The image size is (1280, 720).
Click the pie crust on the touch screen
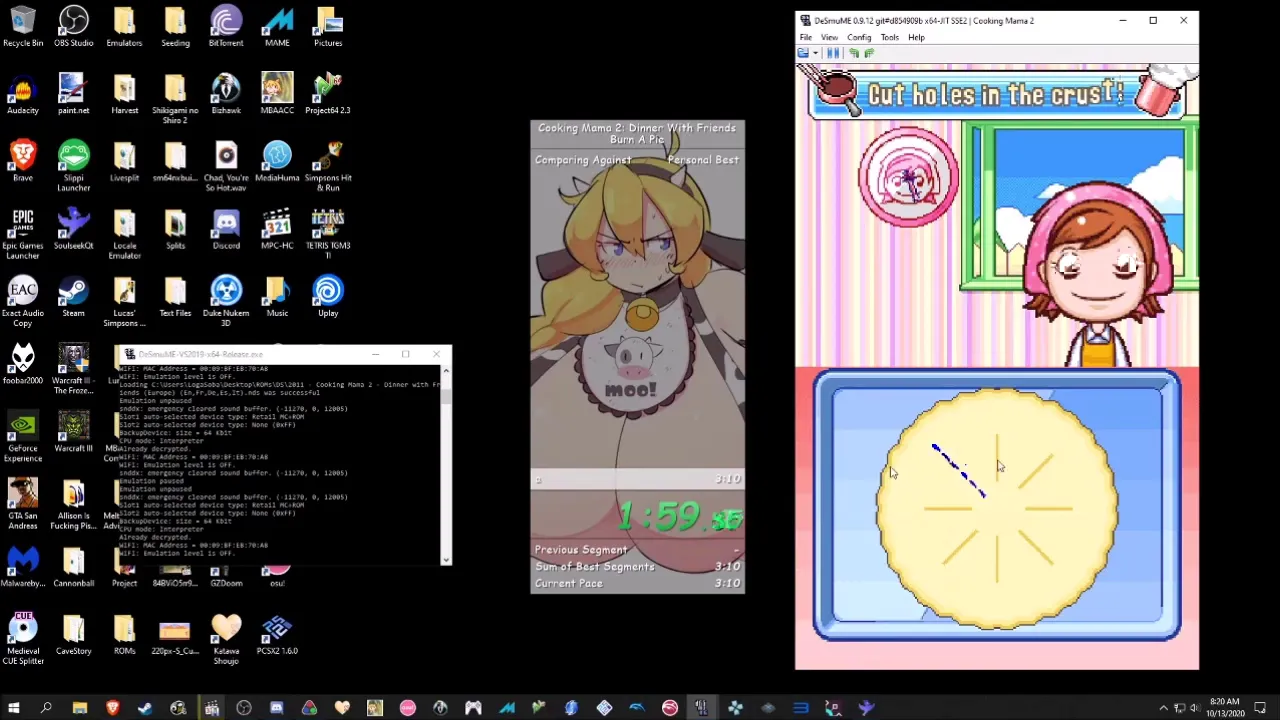click(x=997, y=508)
